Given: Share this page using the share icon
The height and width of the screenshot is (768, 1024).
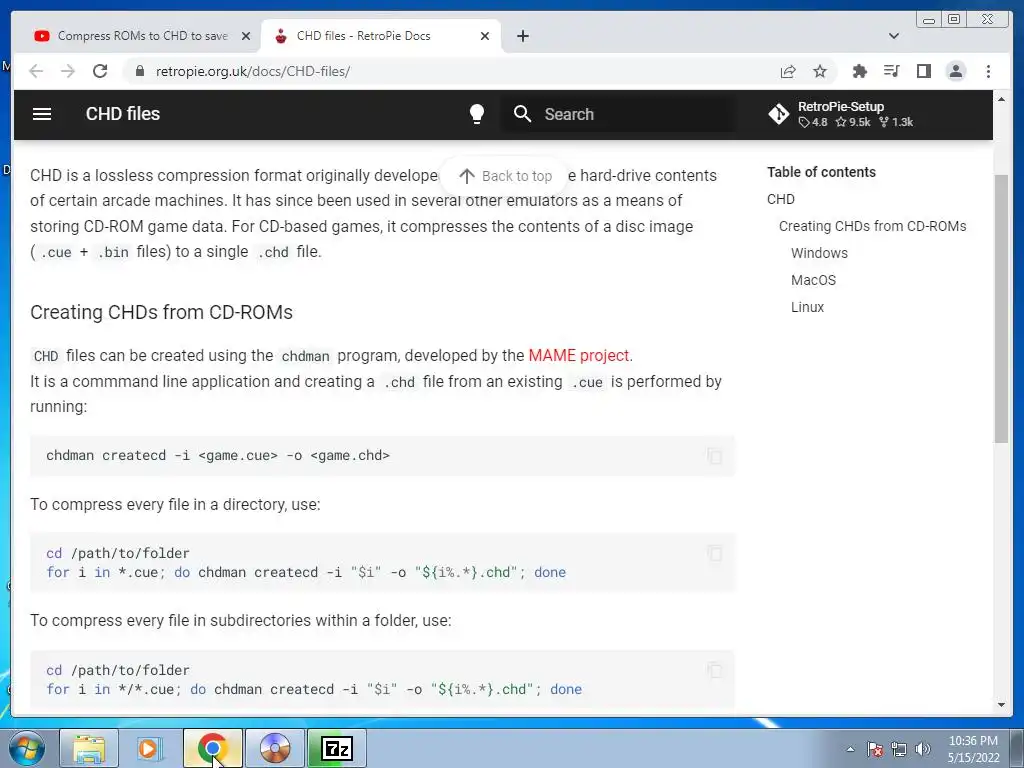Looking at the screenshot, I should (788, 71).
